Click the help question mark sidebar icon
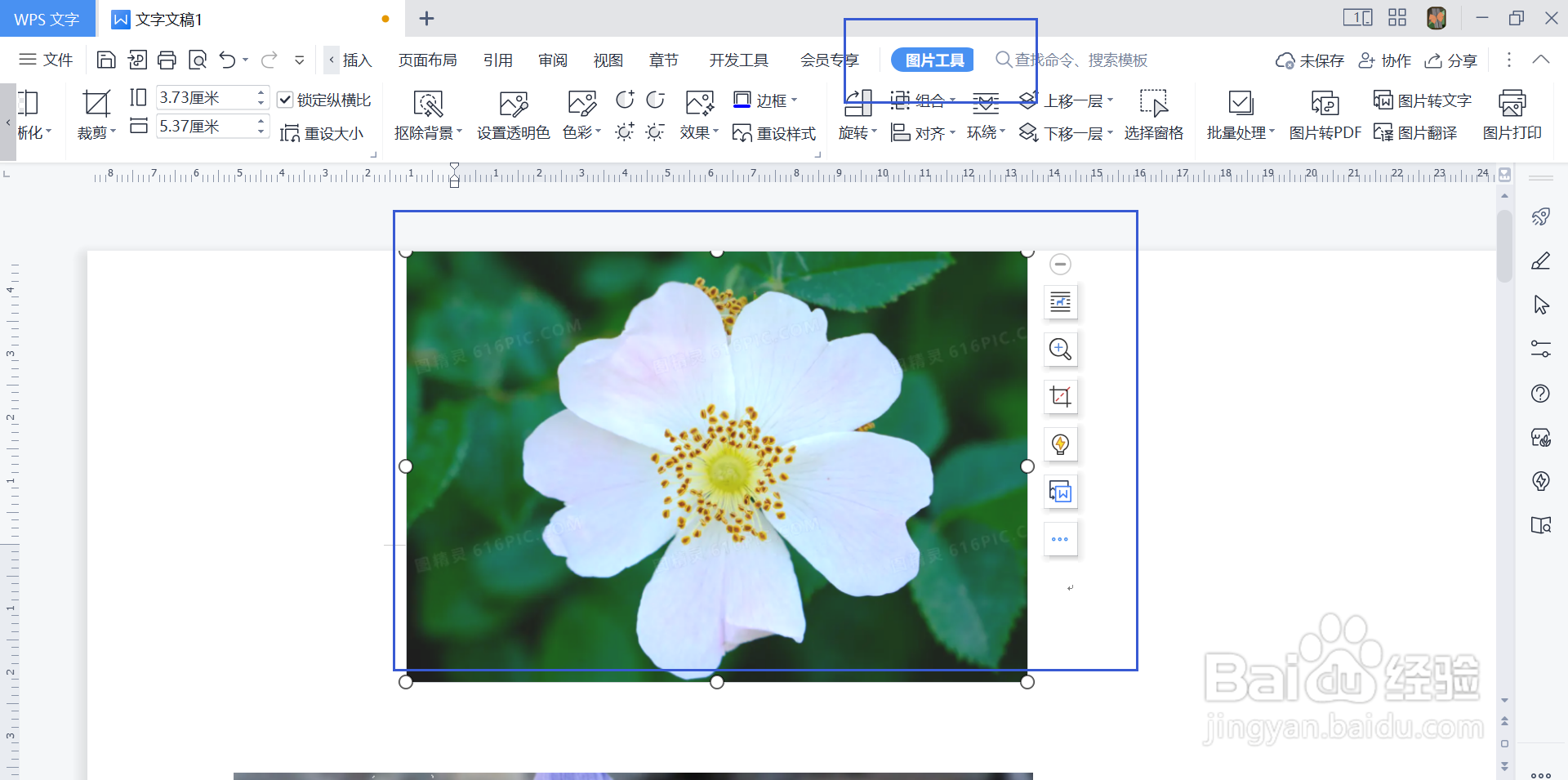 click(1540, 394)
